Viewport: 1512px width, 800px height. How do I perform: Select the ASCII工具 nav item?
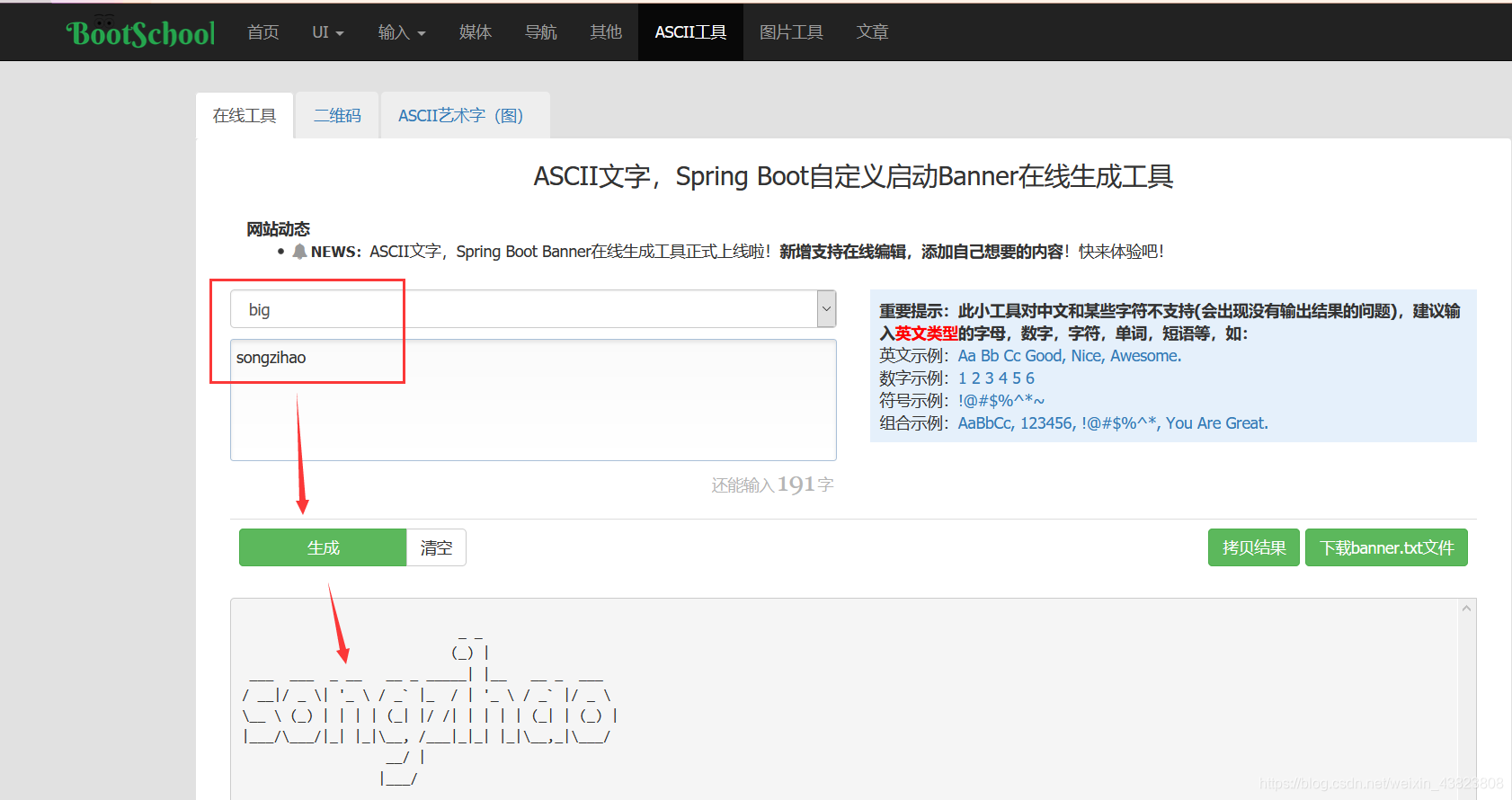(x=690, y=32)
